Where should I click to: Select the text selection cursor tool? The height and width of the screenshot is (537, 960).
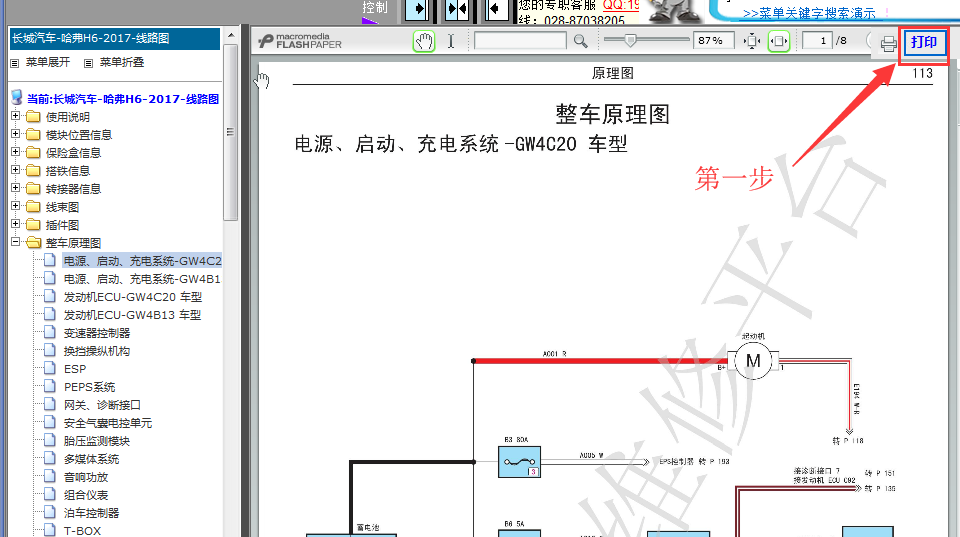point(451,42)
